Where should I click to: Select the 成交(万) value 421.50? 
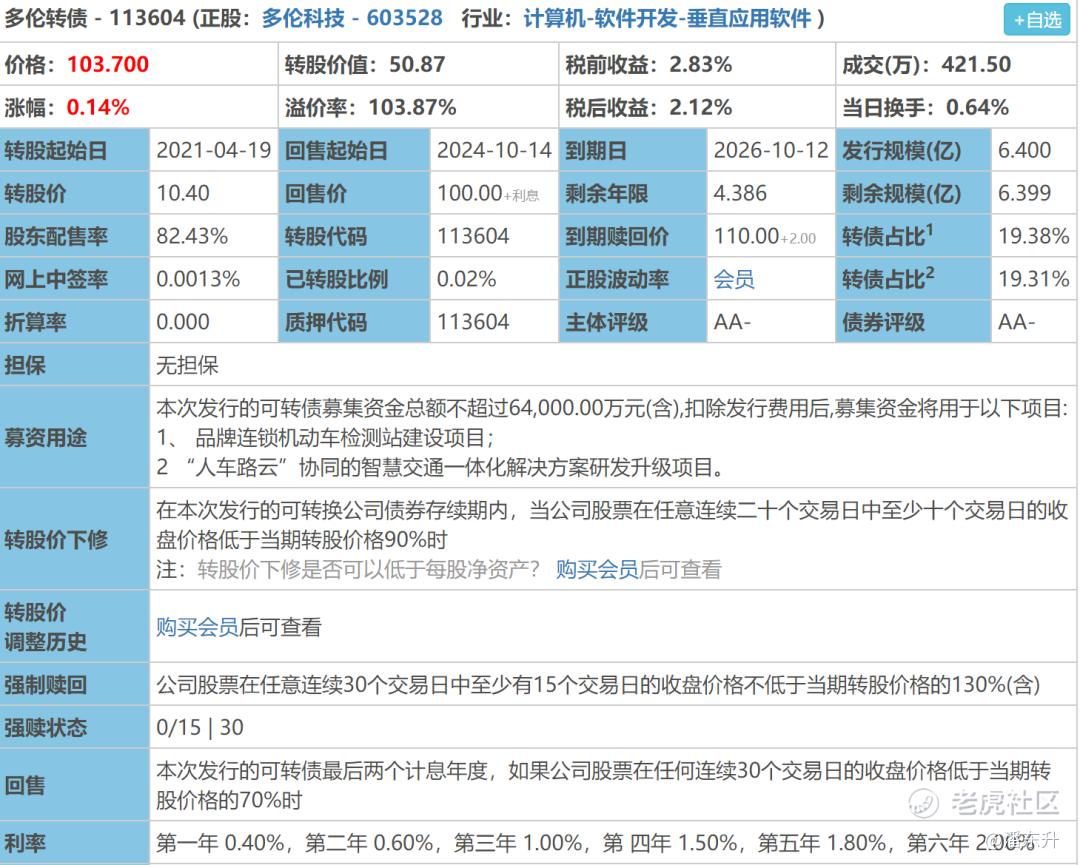(976, 64)
